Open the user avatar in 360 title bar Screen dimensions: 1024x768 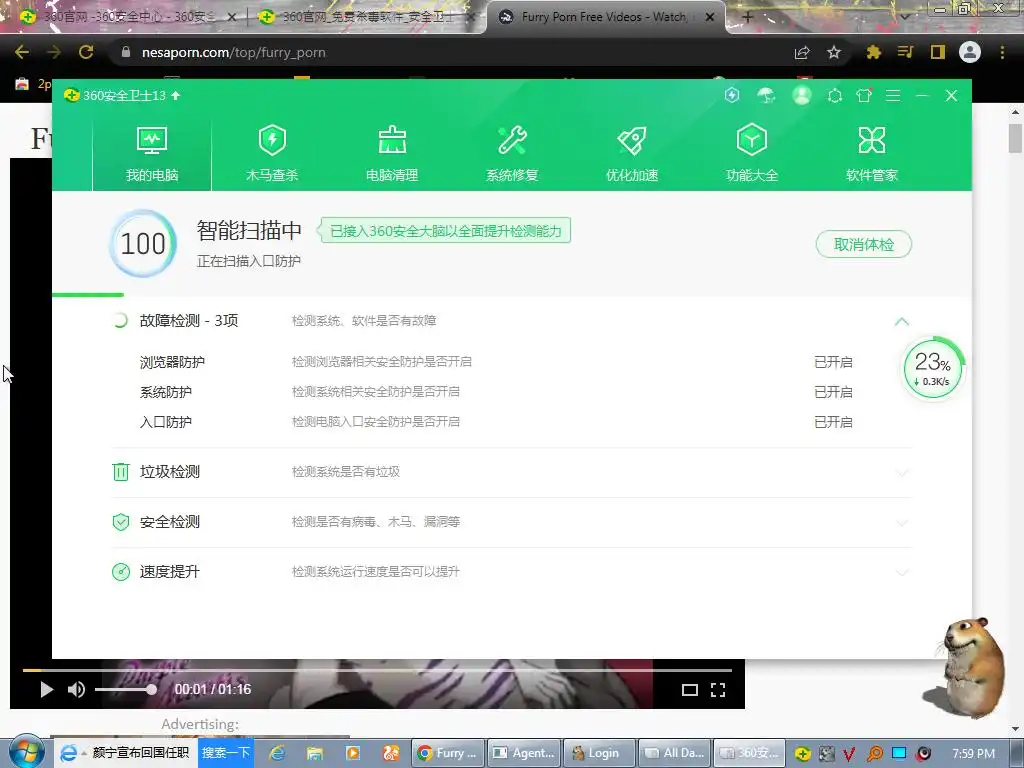tap(801, 95)
